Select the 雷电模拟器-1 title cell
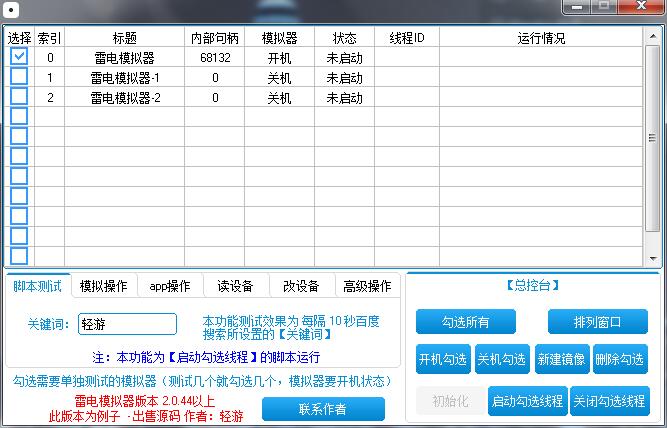 coord(125,77)
